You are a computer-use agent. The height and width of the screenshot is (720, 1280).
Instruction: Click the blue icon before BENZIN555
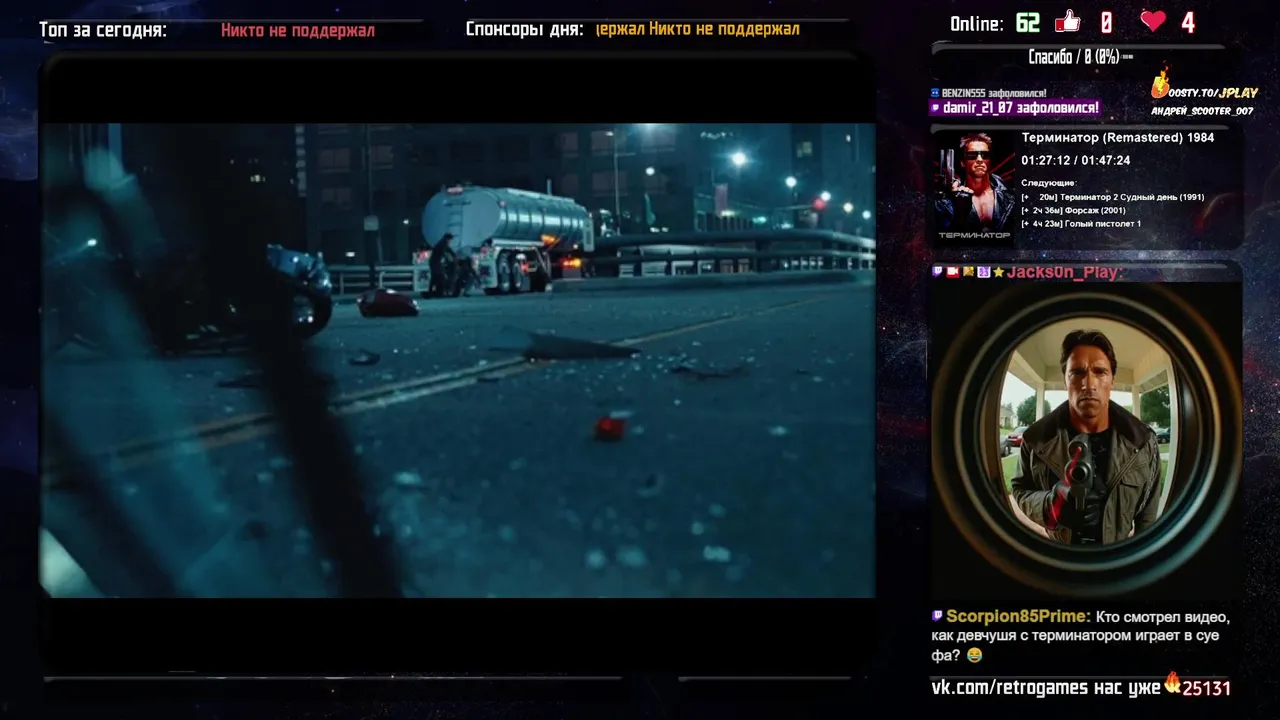pyautogui.click(x=935, y=93)
